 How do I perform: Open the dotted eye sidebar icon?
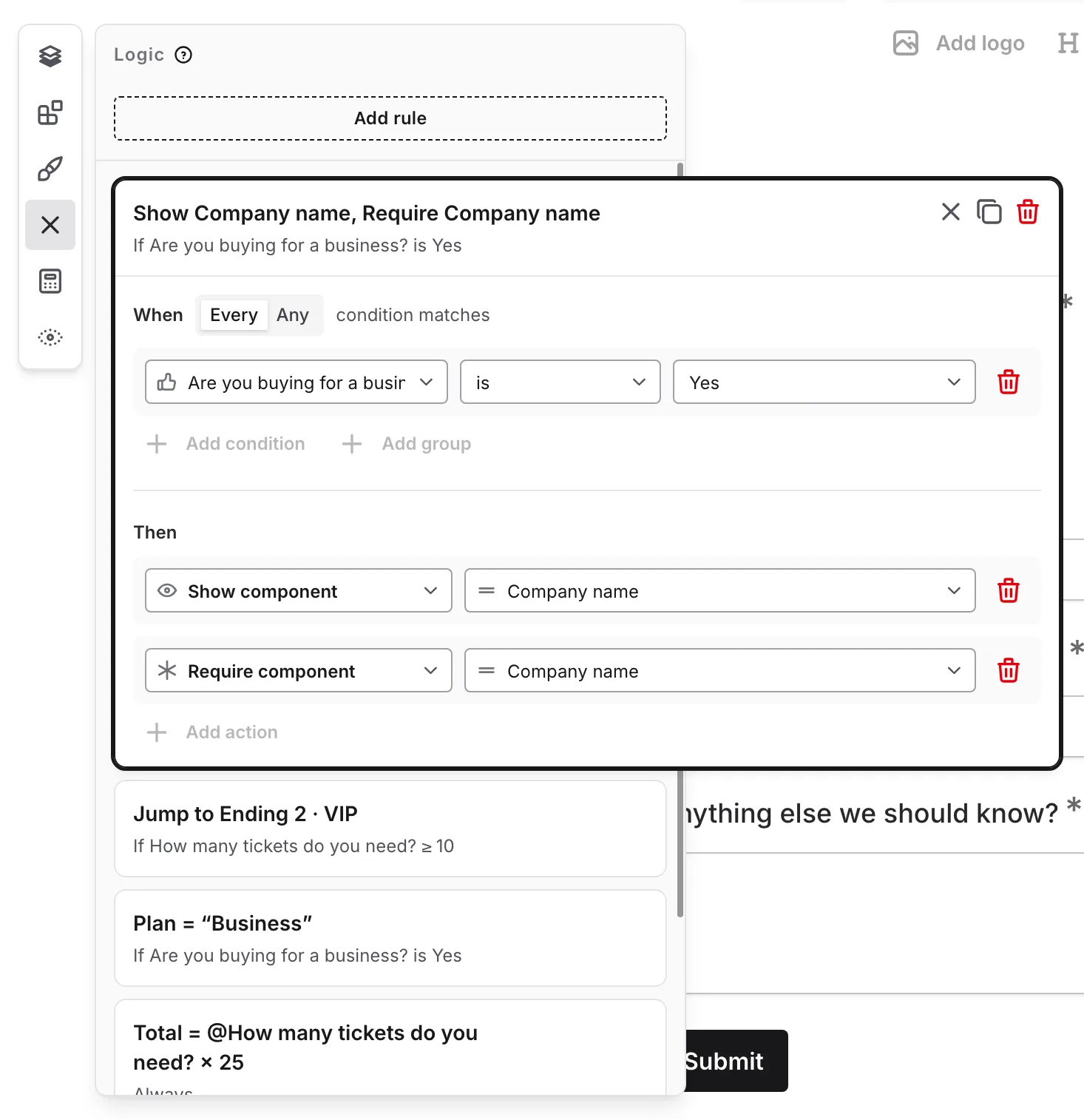pos(50,337)
